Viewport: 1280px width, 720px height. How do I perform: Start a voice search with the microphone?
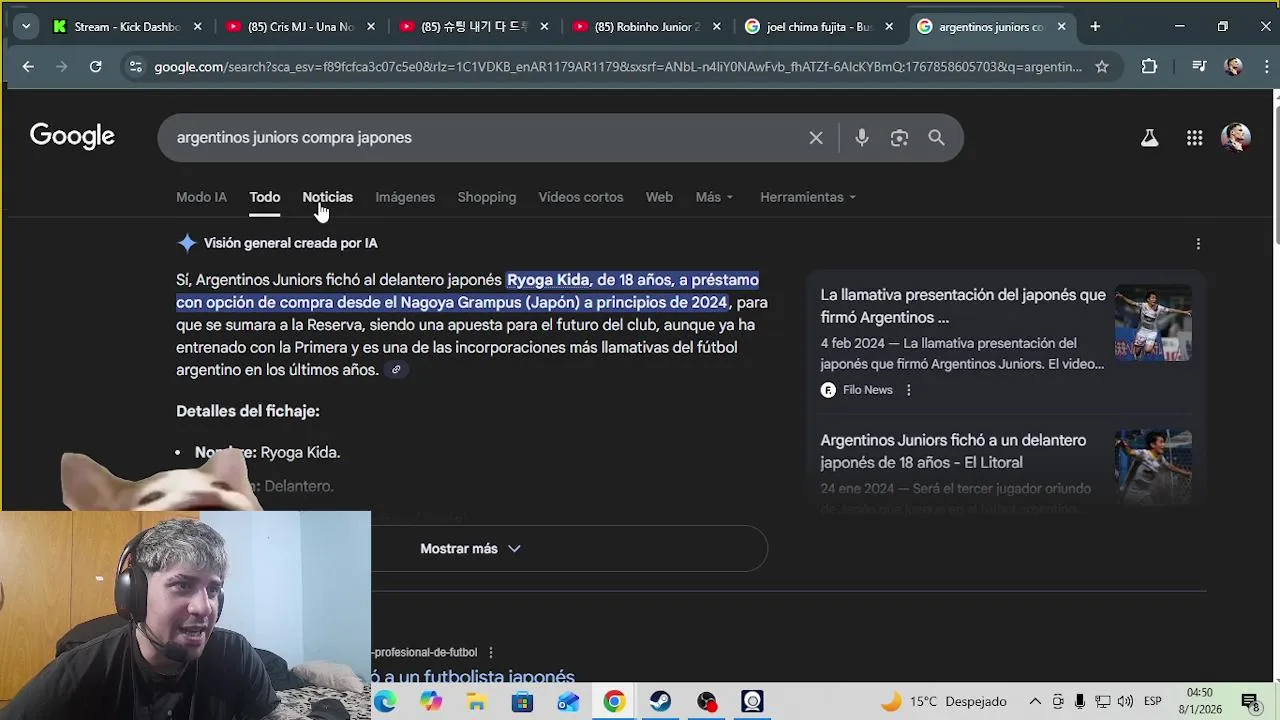tap(862, 138)
